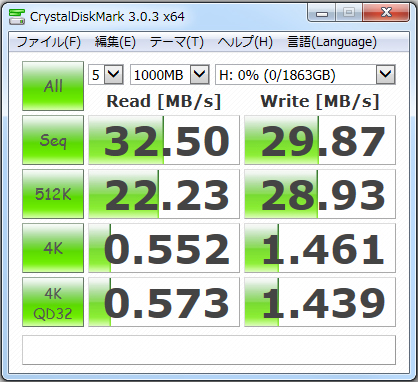Select the Seq read result 32.50
The image size is (418, 382).
pos(164,140)
